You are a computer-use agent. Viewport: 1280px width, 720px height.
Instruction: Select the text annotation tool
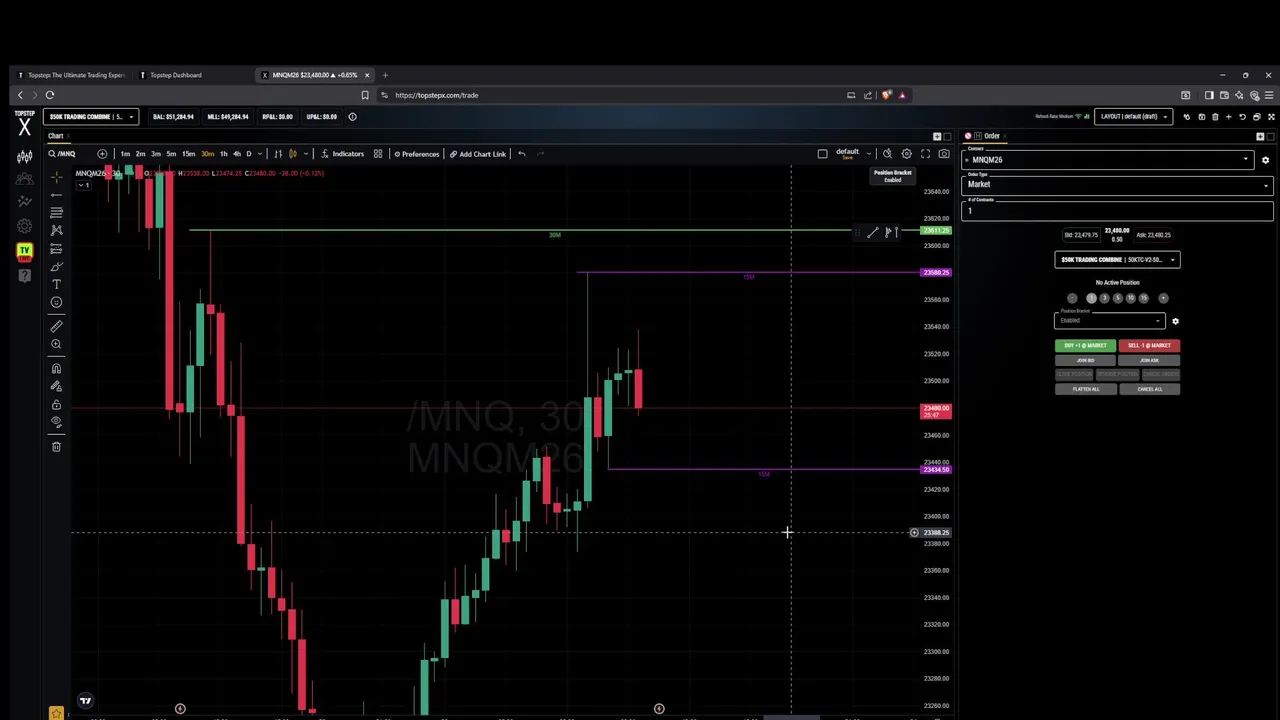(56, 284)
